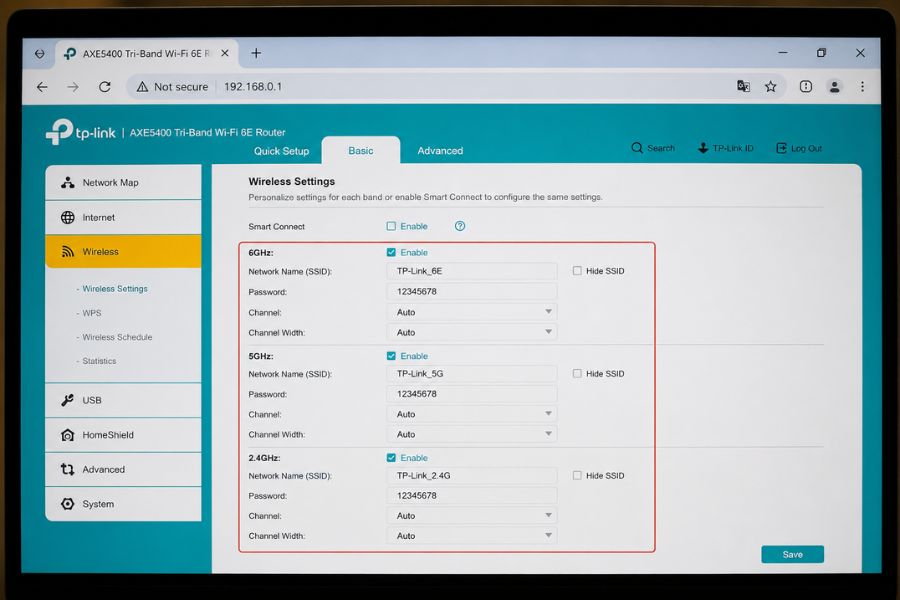The height and width of the screenshot is (600, 900).
Task: Expand the 6GHz Channel dropdown
Action: pyautogui.click(x=472, y=312)
